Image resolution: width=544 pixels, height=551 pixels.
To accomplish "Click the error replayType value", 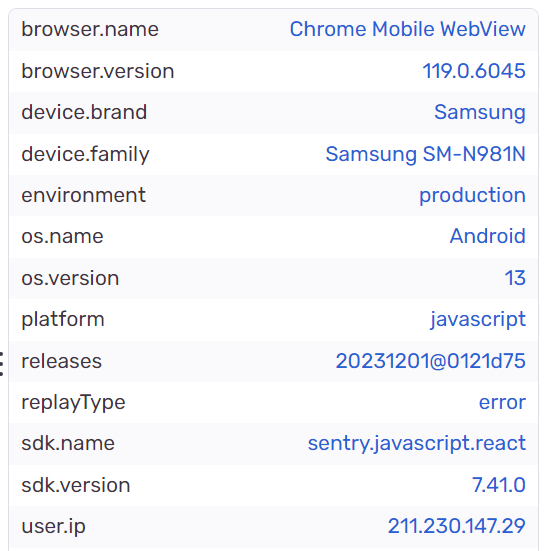I will pos(502,402).
